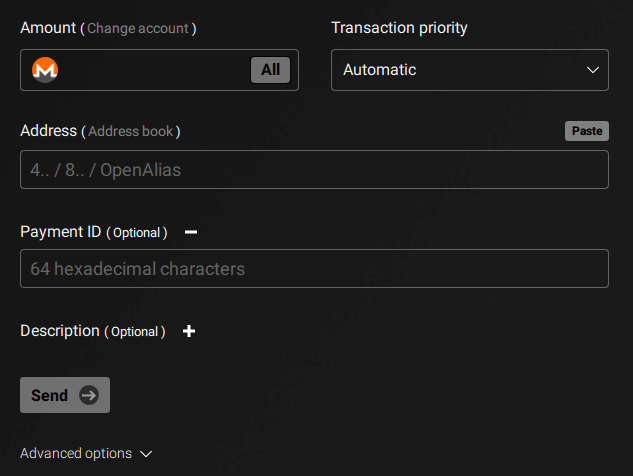Click the chevron beside Advanced options
The image size is (633, 476).
click(146, 454)
